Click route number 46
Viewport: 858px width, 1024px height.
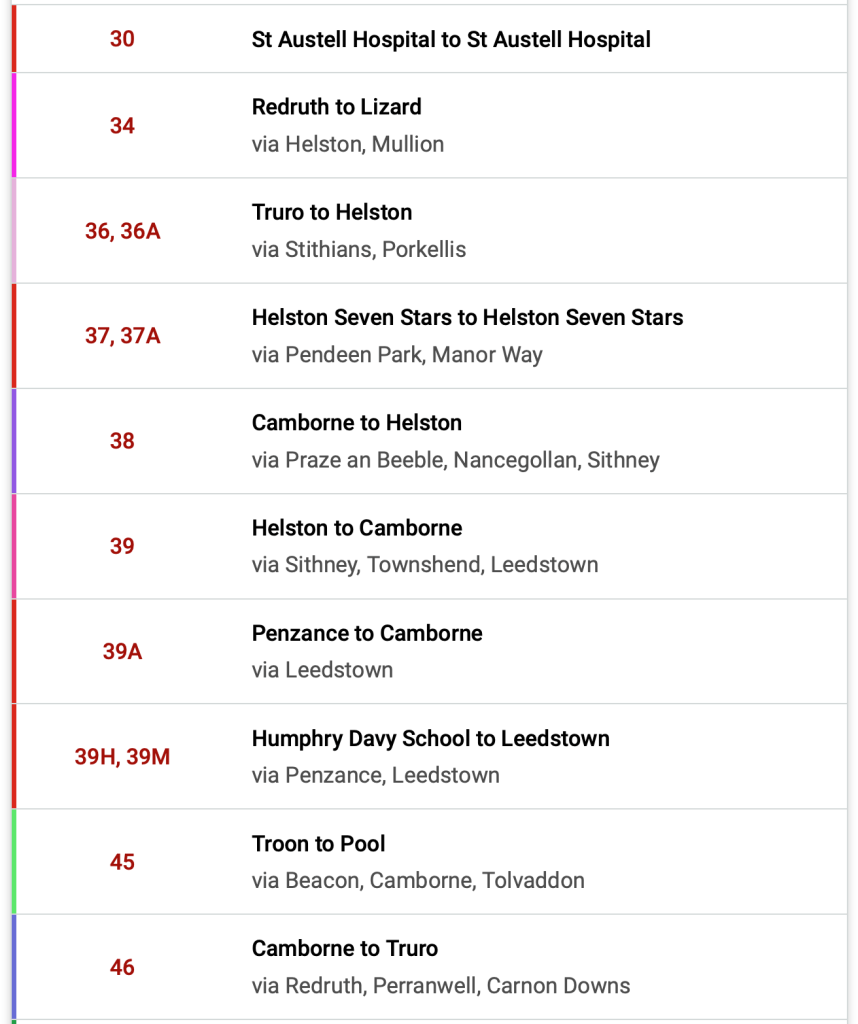tap(122, 967)
